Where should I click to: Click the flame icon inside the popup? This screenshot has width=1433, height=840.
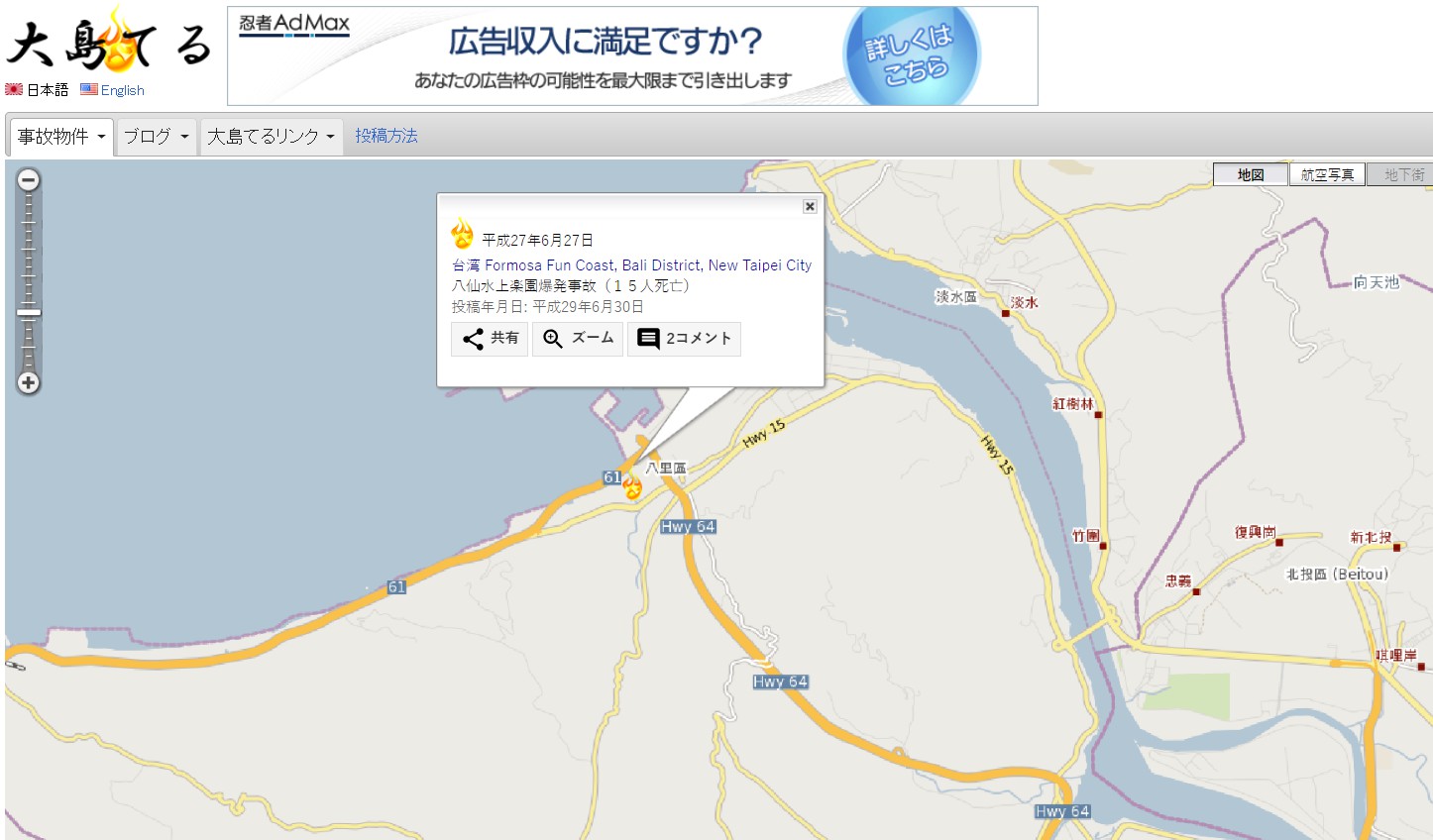(462, 235)
